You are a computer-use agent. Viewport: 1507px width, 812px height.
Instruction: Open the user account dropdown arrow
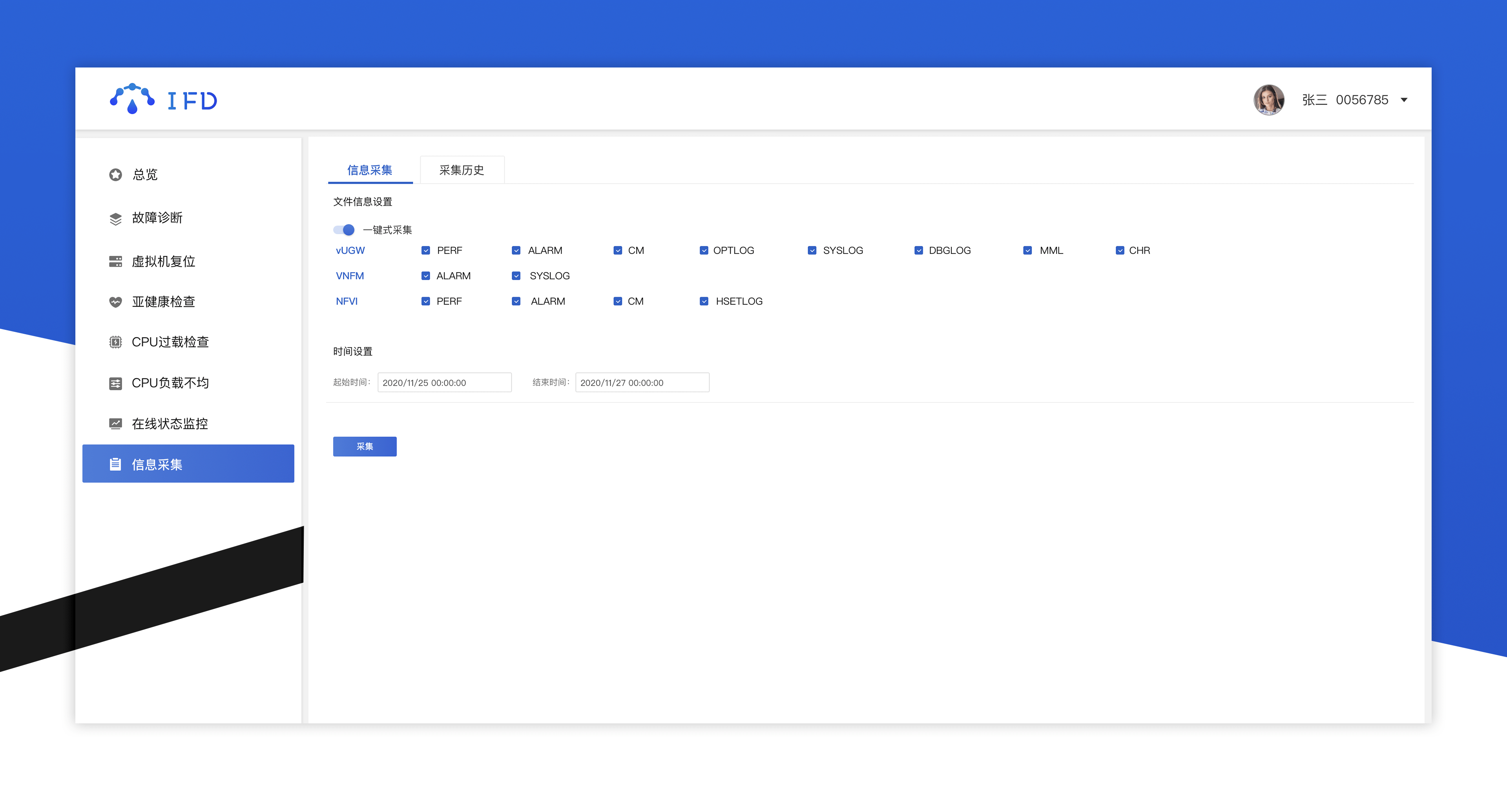click(1403, 100)
